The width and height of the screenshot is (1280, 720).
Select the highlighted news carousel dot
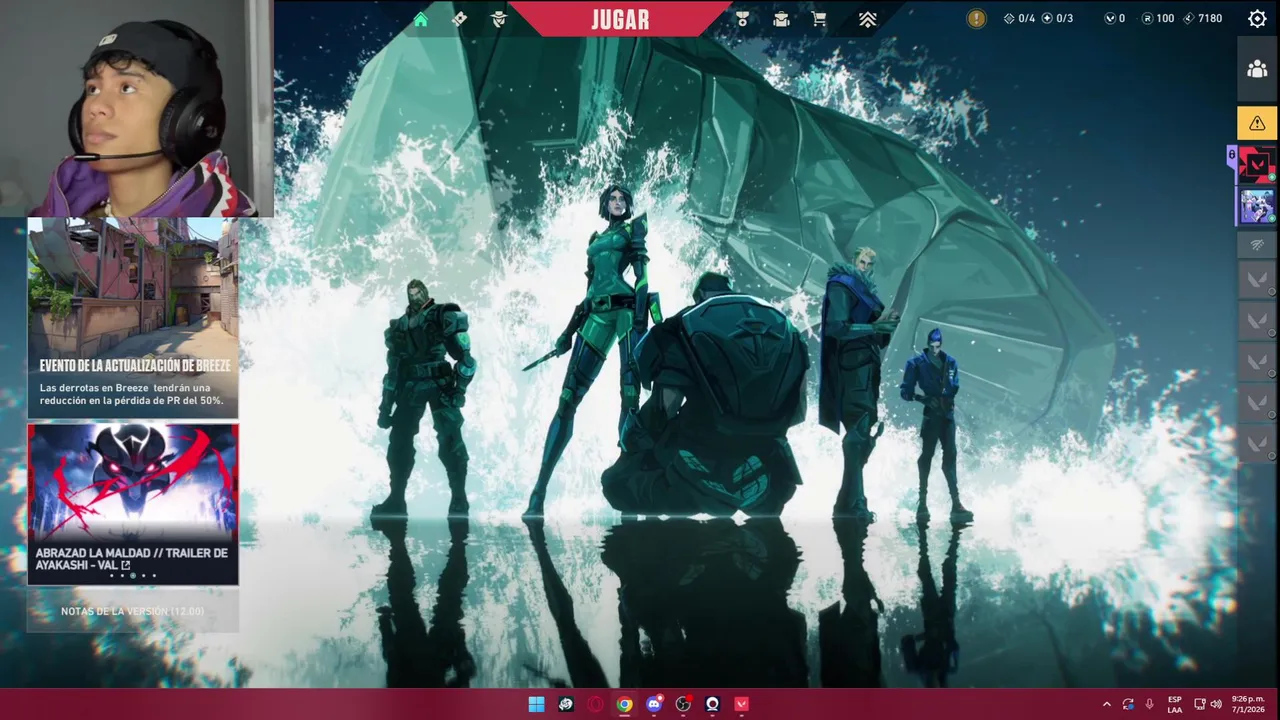click(132, 576)
